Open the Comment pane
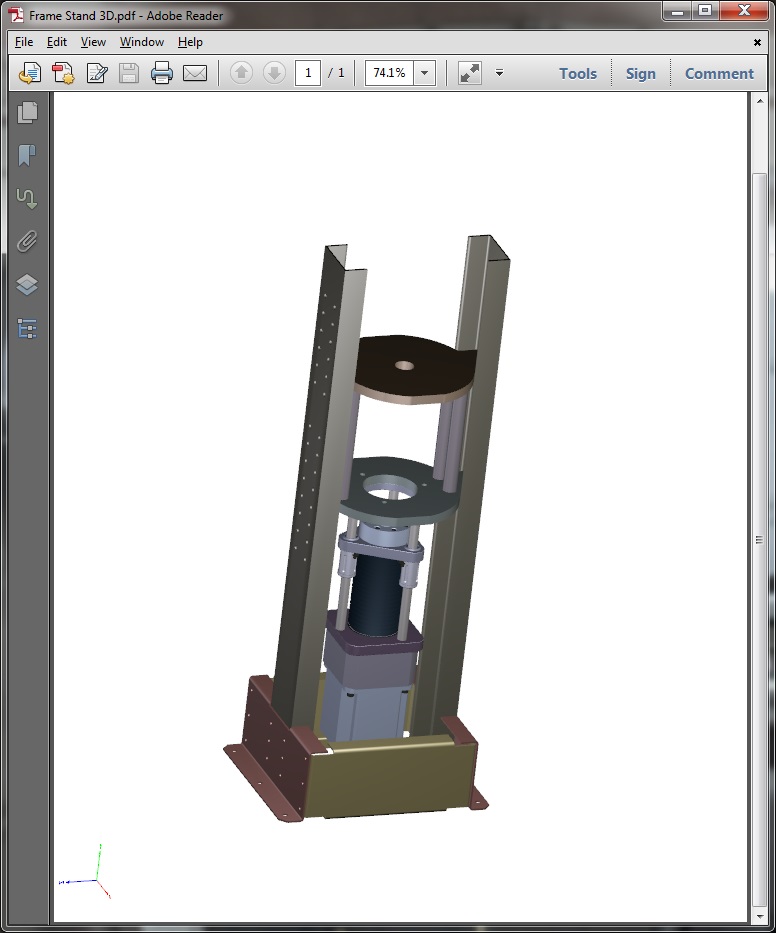The height and width of the screenshot is (933, 776). click(718, 73)
